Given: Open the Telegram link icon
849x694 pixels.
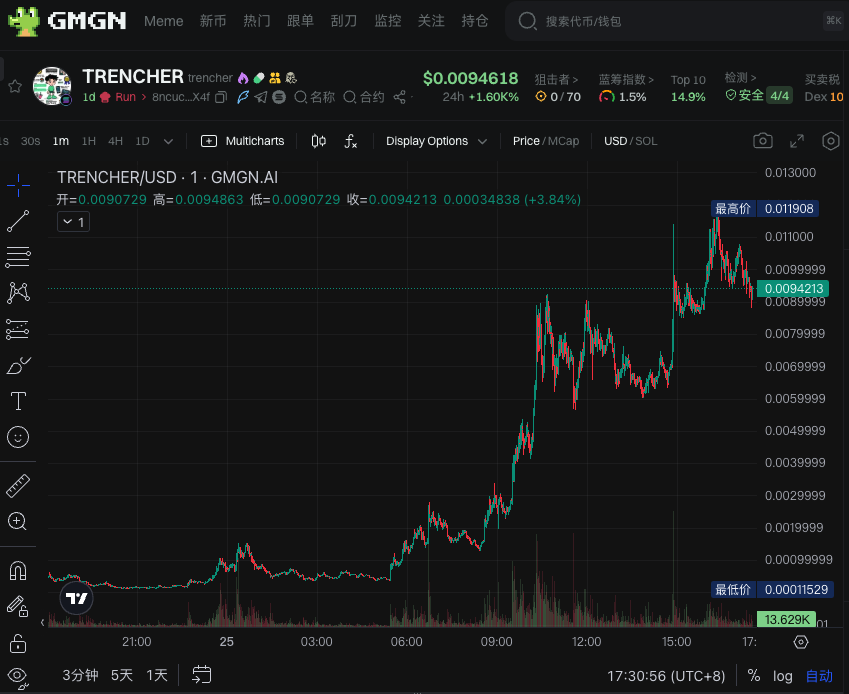Looking at the screenshot, I should [x=261, y=97].
